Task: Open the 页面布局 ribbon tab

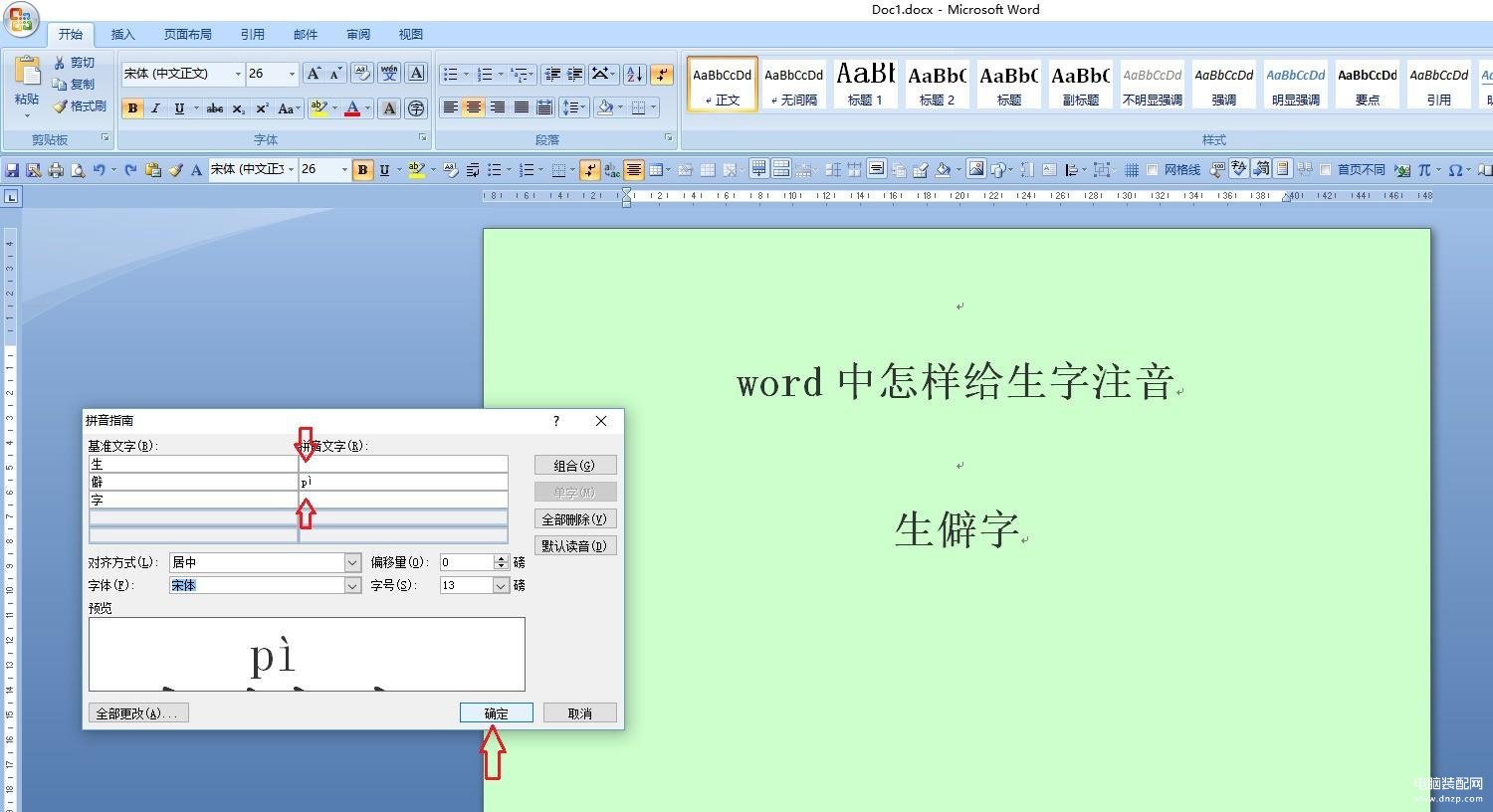Action: coord(187,34)
